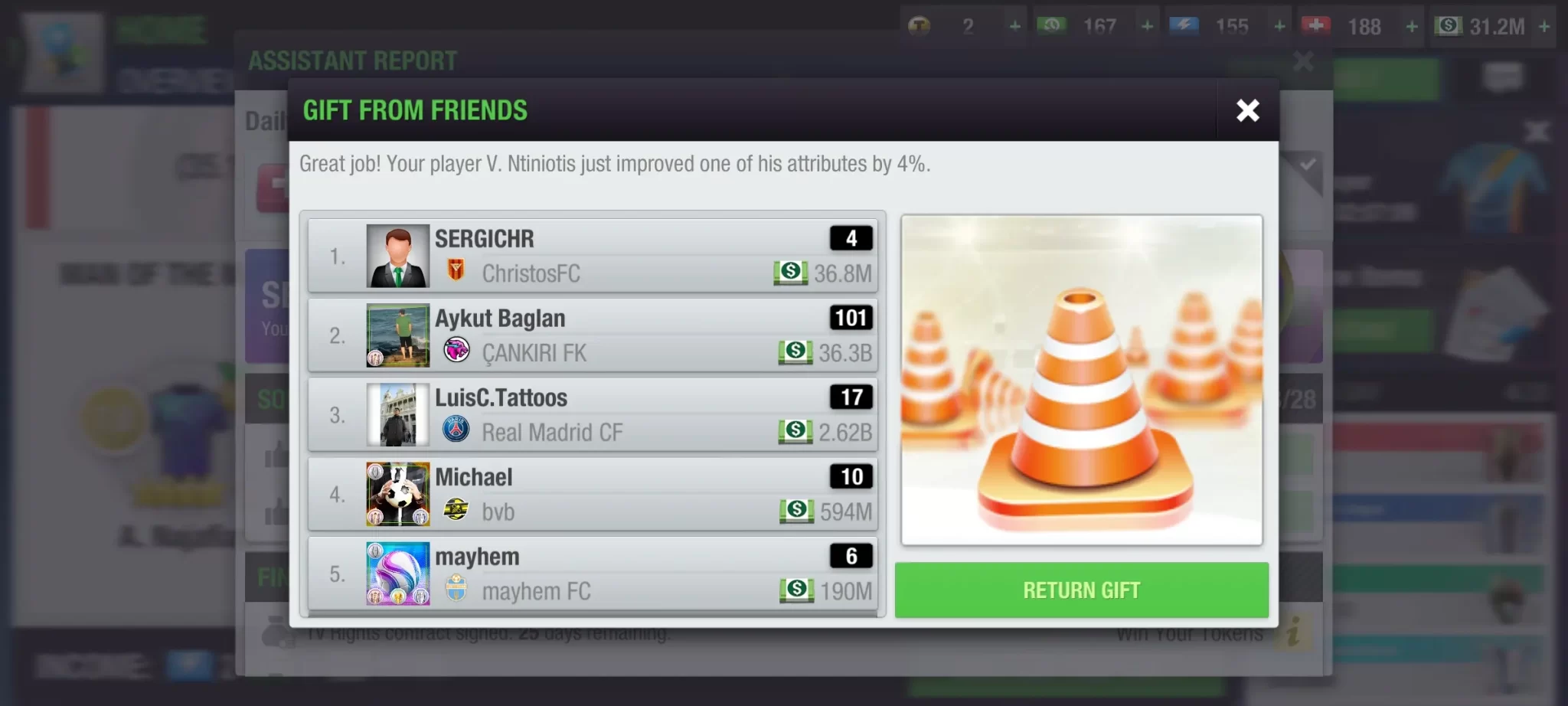
Task: Click the training cones gift image
Action: click(1081, 381)
